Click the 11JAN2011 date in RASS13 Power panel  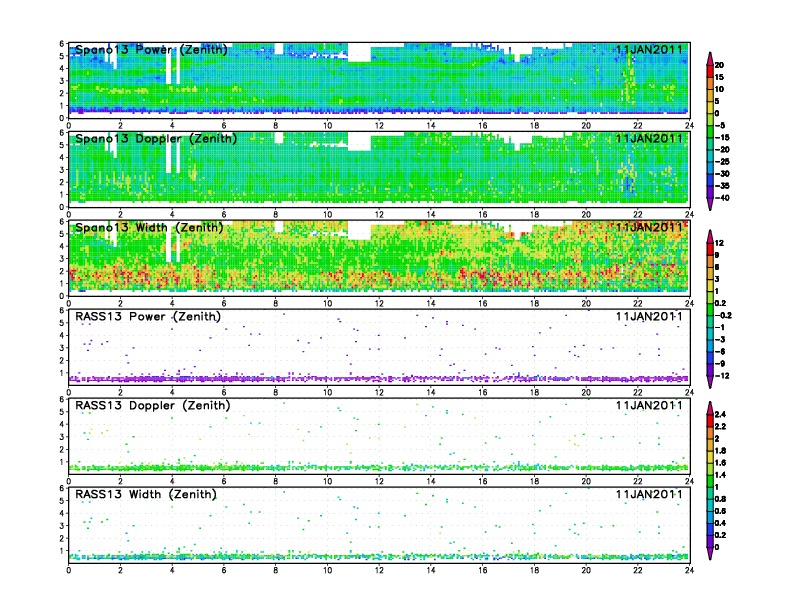click(x=649, y=317)
